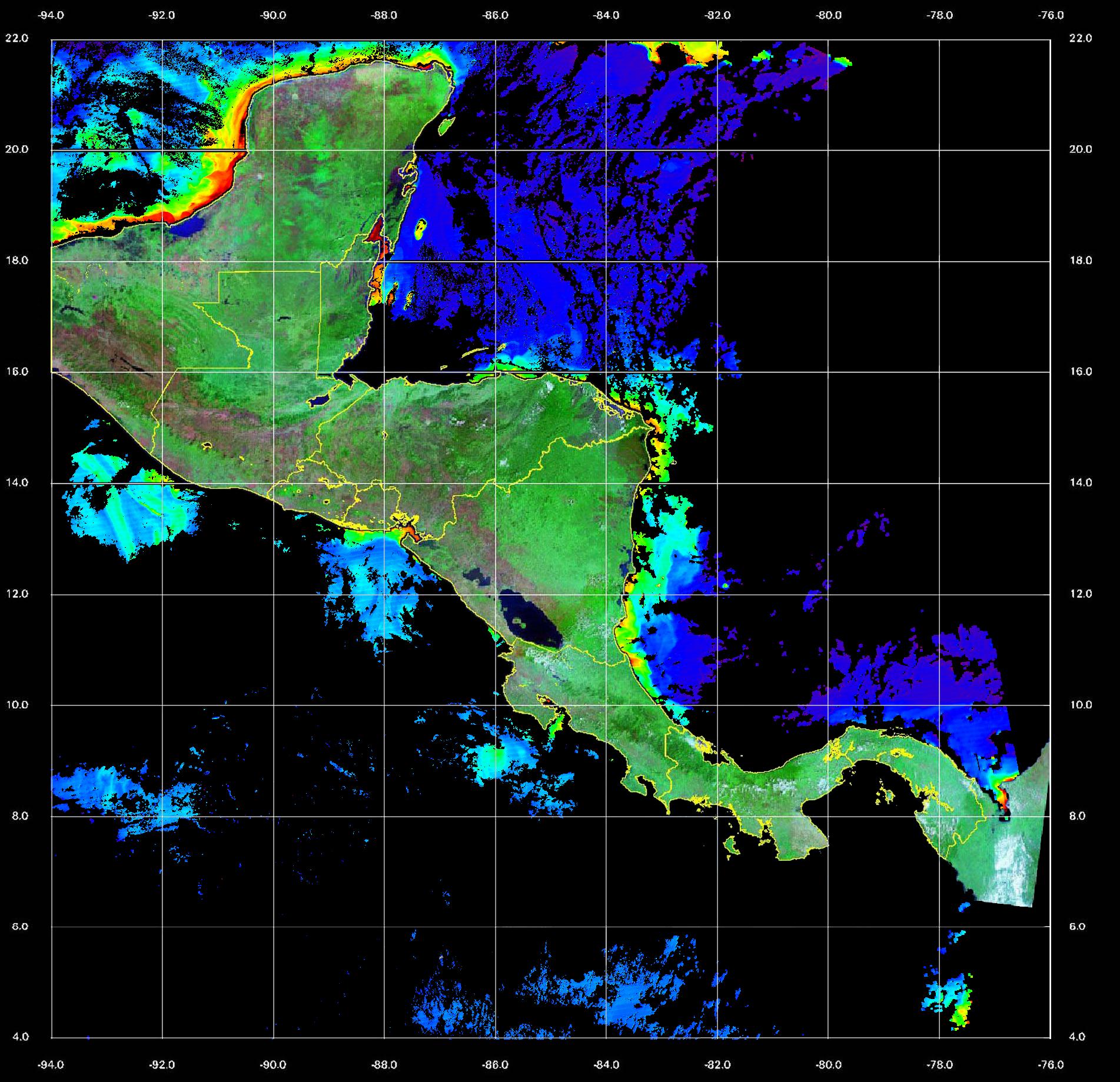Click the yellow oval reef east of Yucatán
The image size is (1120, 1082).
(420, 229)
